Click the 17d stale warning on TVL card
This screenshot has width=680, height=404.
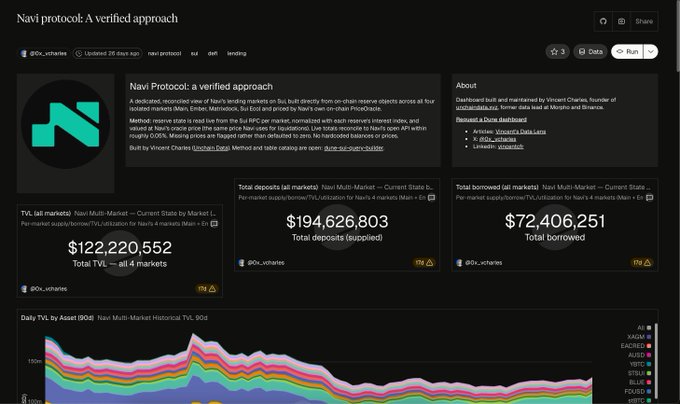(207, 289)
